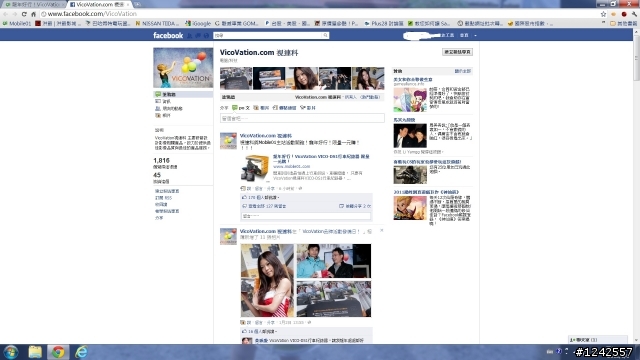The width and height of the screenshot is (640, 360).
Task: Open the Facebook notifications globe icon
Action: point(206,36)
